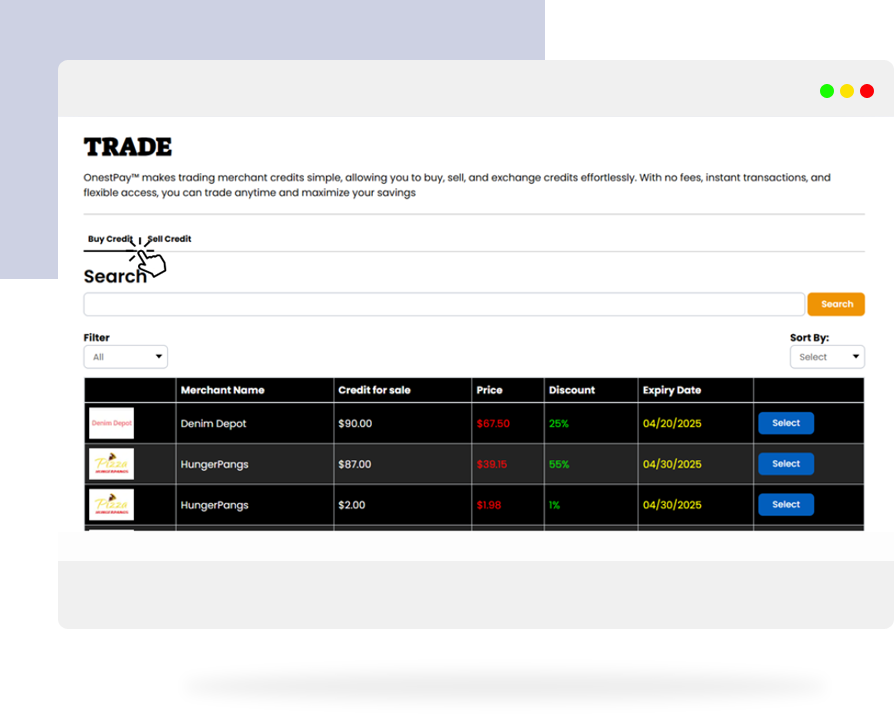This screenshot has height=714, width=894.
Task: Click the yellow window dot
Action: pyautogui.click(x=847, y=91)
